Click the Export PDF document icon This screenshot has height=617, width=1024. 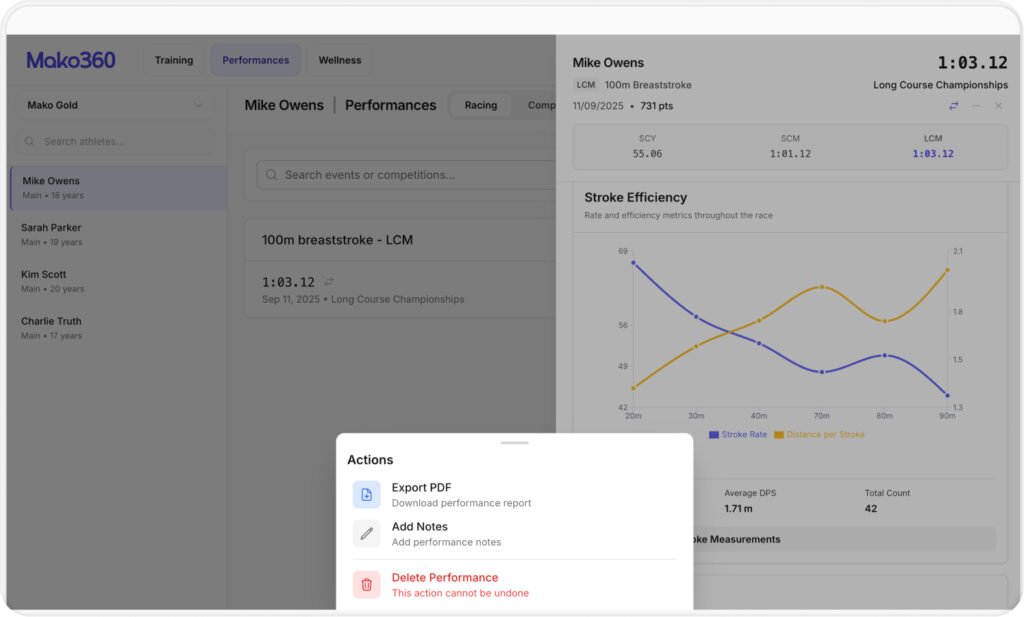coord(366,495)
